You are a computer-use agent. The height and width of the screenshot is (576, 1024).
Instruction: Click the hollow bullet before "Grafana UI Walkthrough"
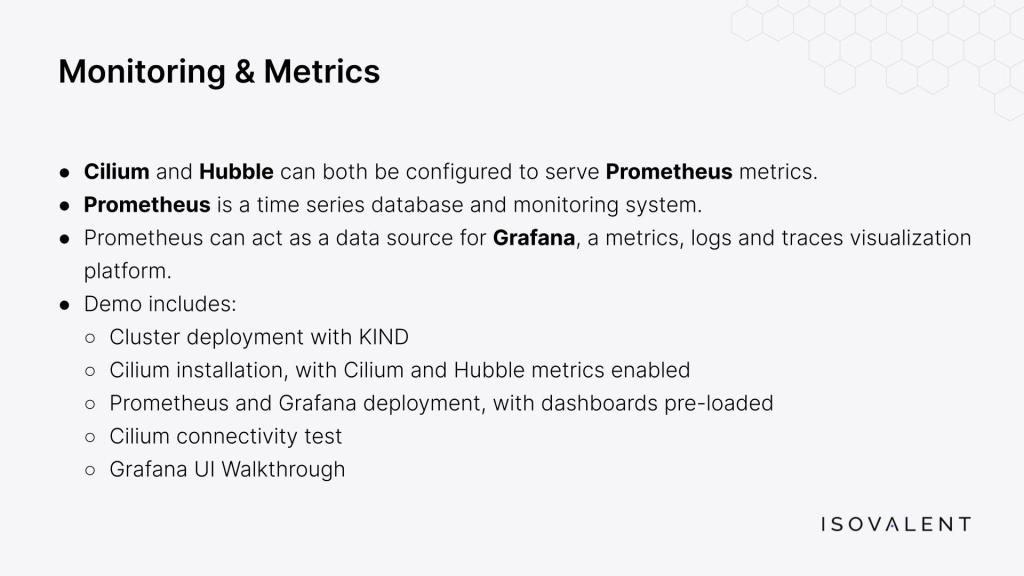tap(91, 469)
